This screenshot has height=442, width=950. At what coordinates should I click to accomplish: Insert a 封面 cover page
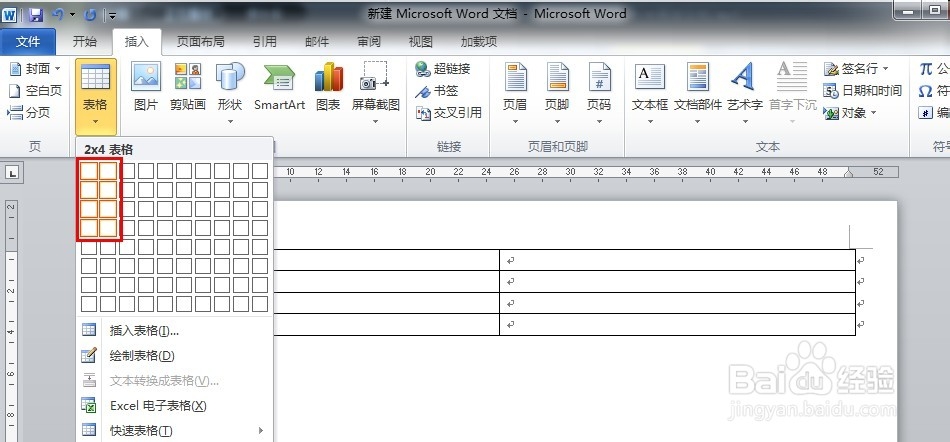(35, 68)
